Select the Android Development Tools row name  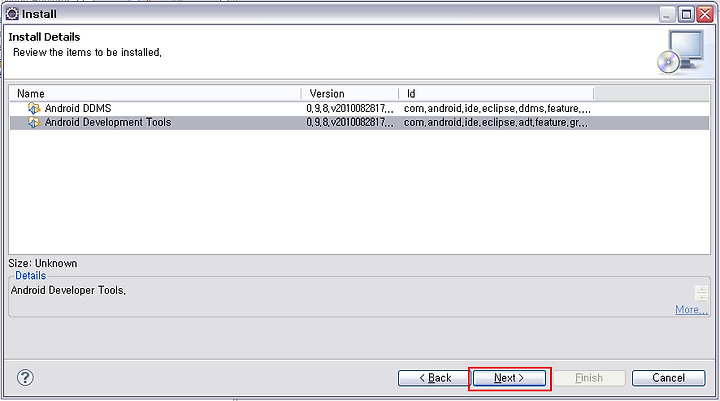108,122
